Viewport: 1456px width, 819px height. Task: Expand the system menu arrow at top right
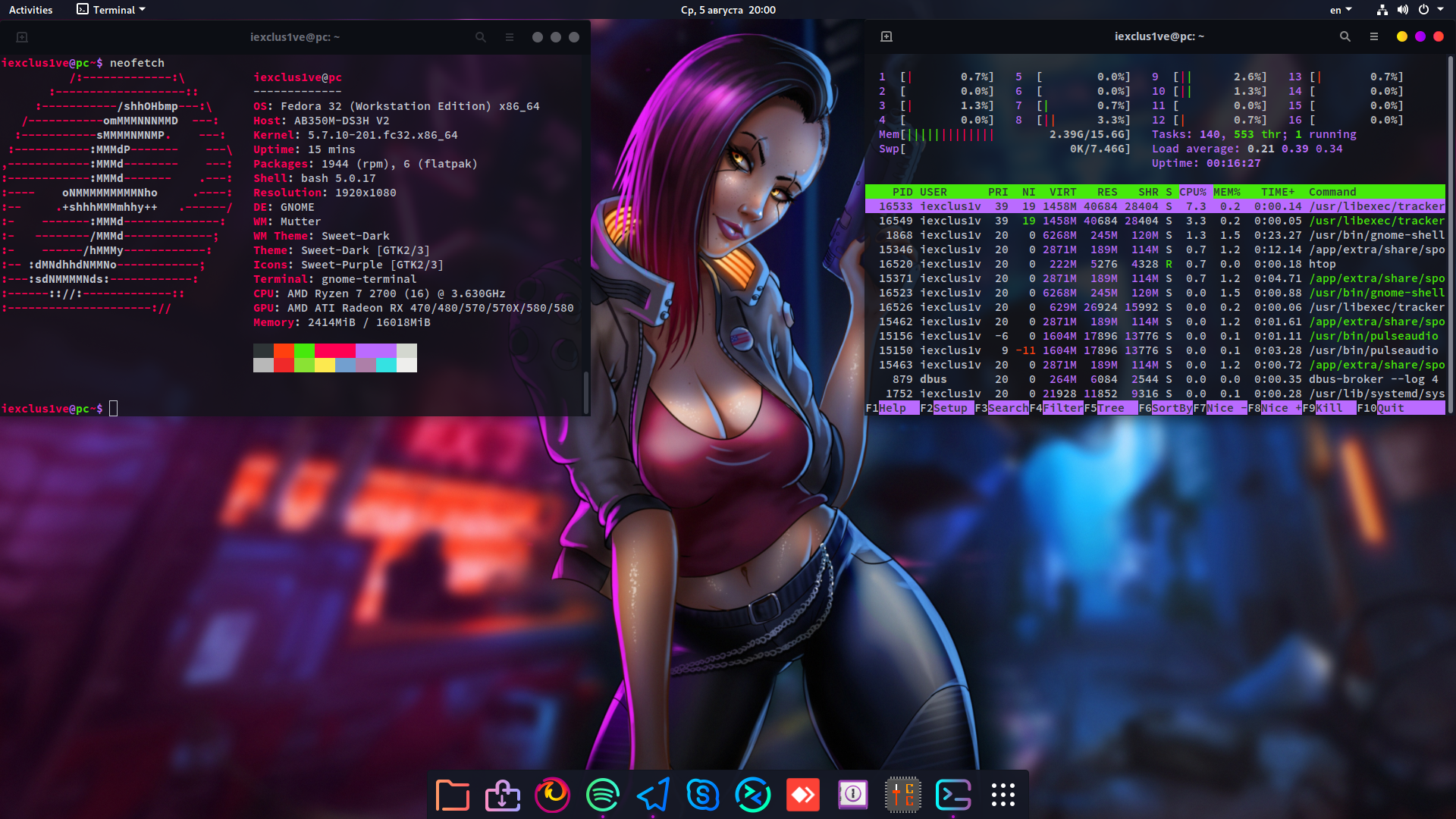click(1440, 10)
